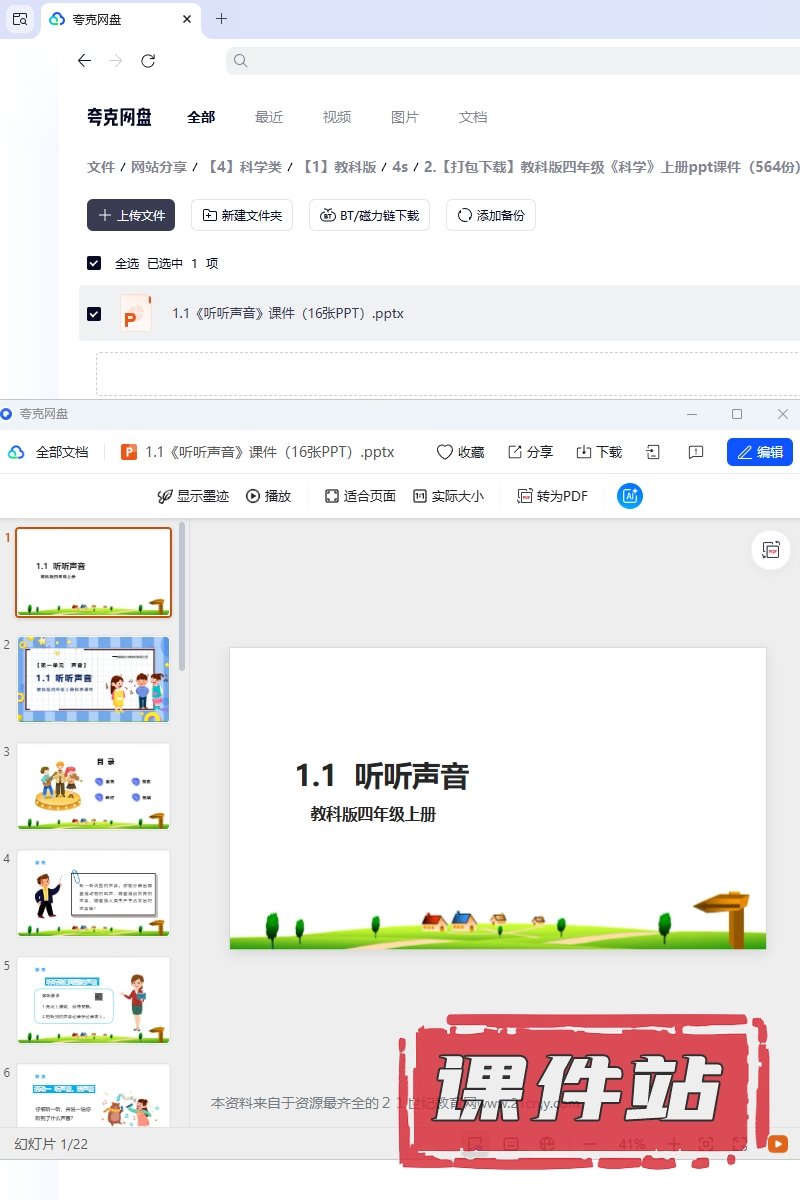
Task: Click the export file icon beside 下载
Action: pyautogui.click(x=653, y=452)
